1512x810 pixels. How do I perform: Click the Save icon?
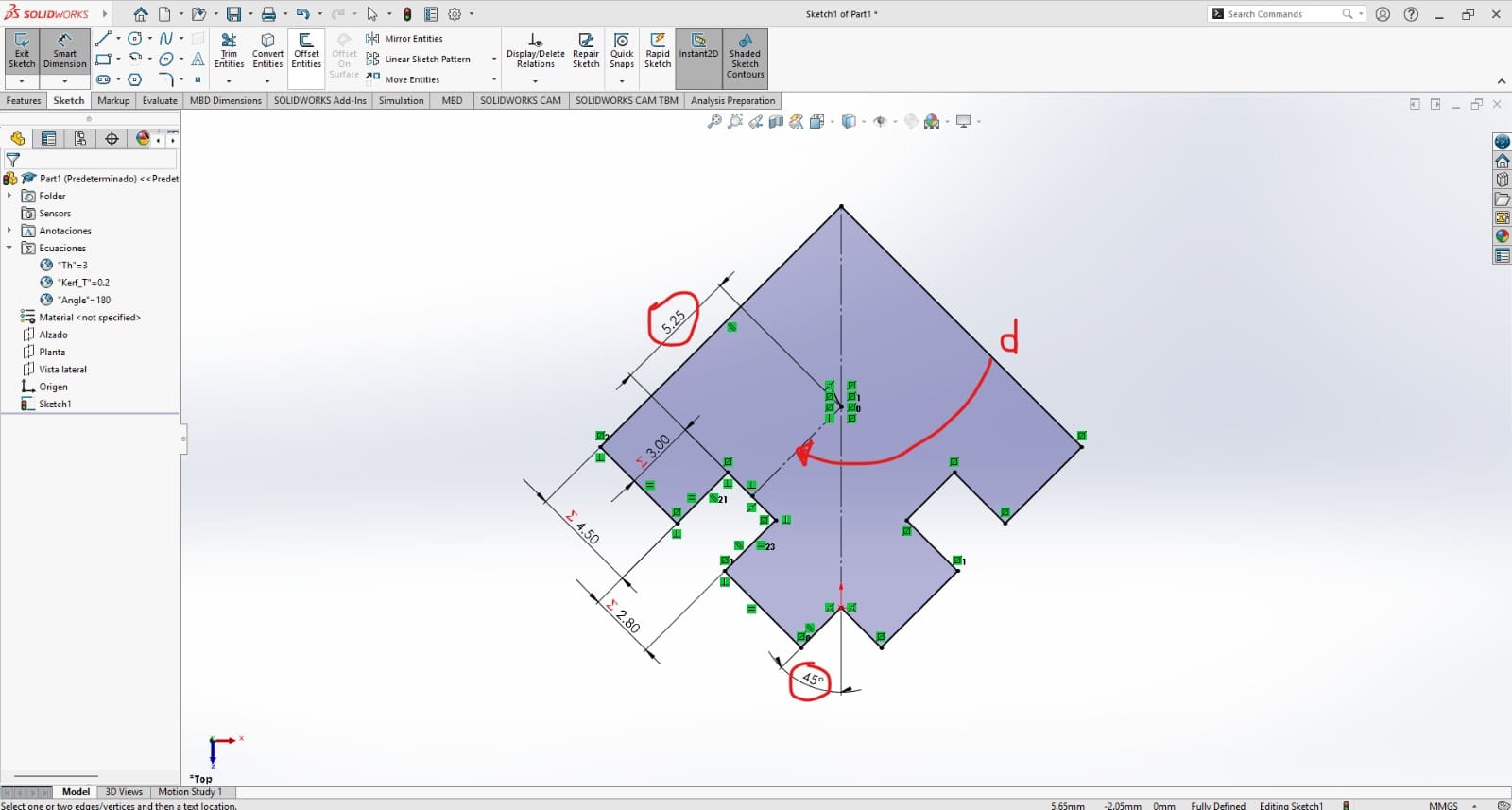(x=233, y=14)
